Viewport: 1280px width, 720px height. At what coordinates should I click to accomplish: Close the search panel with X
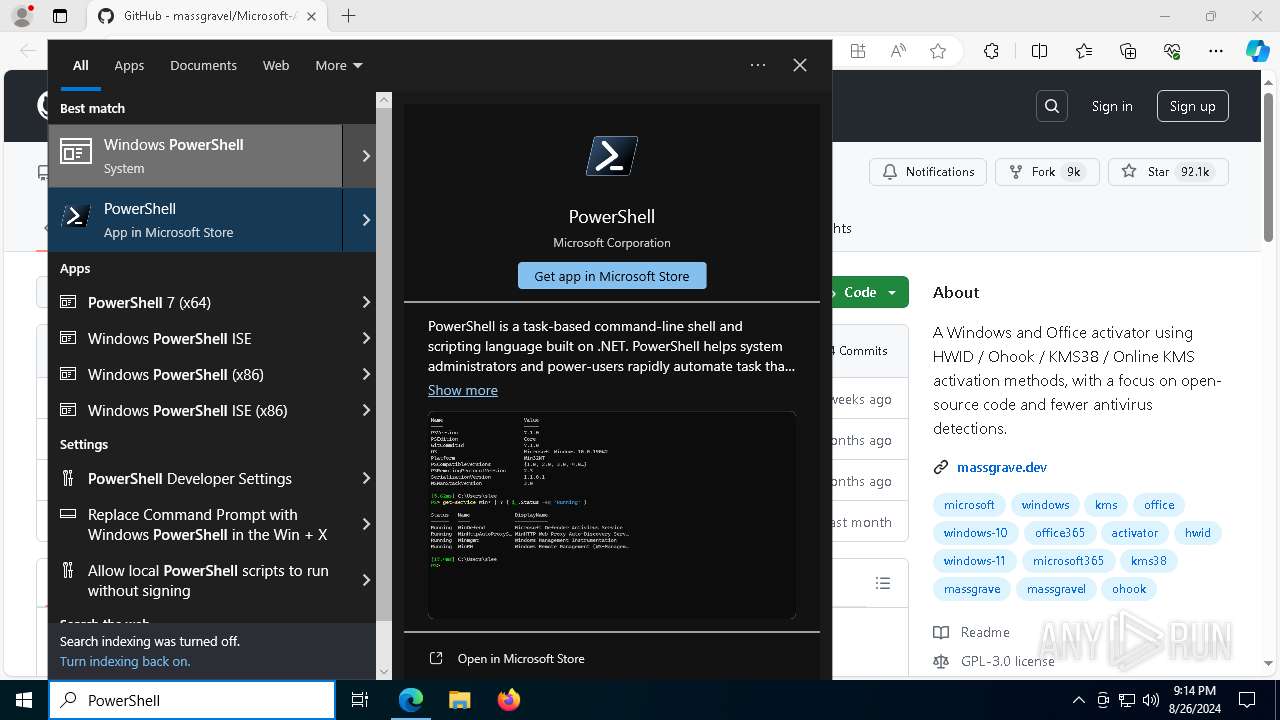tap(800, 65)
